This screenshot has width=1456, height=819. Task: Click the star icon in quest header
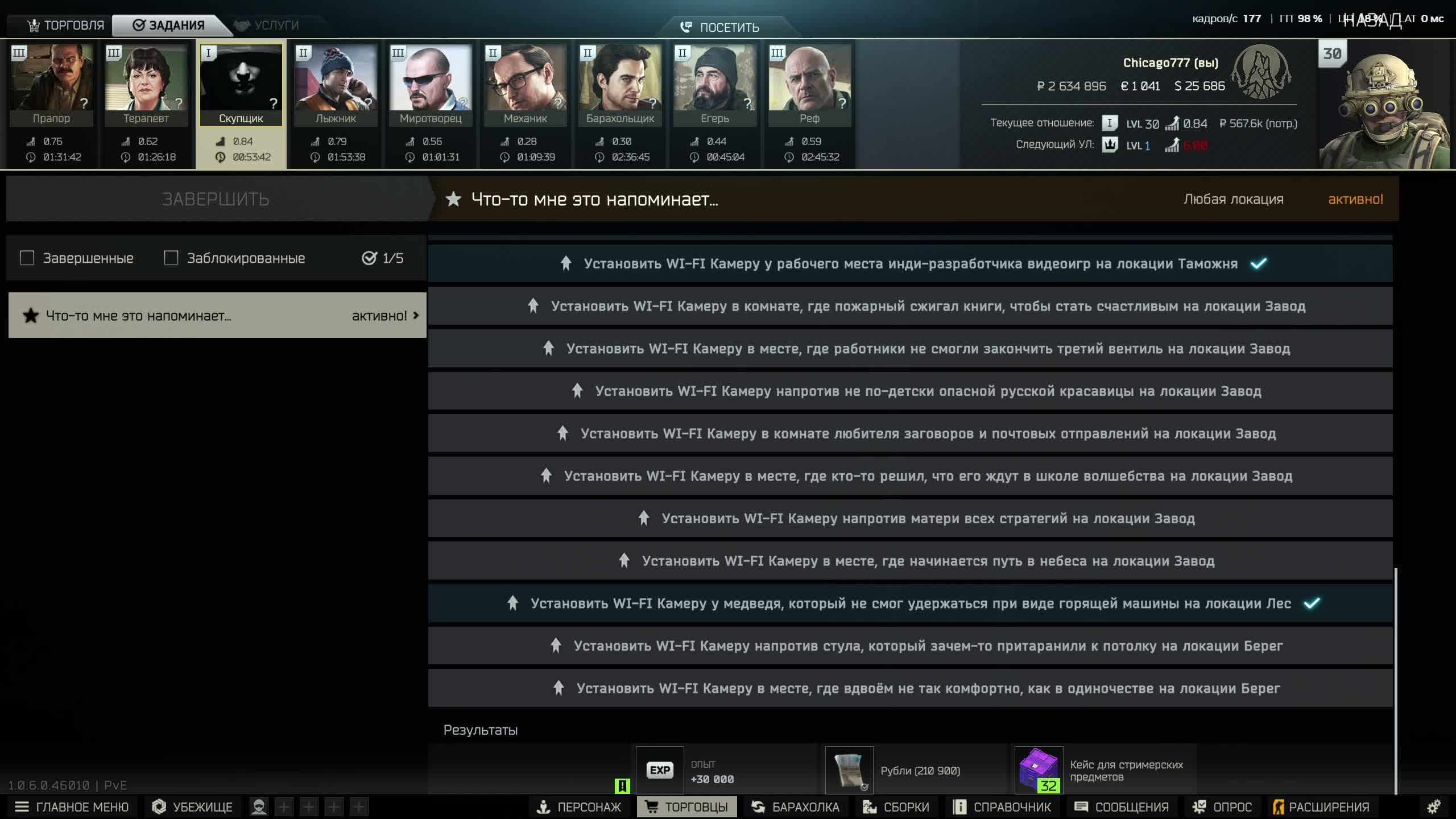point(453,199)
